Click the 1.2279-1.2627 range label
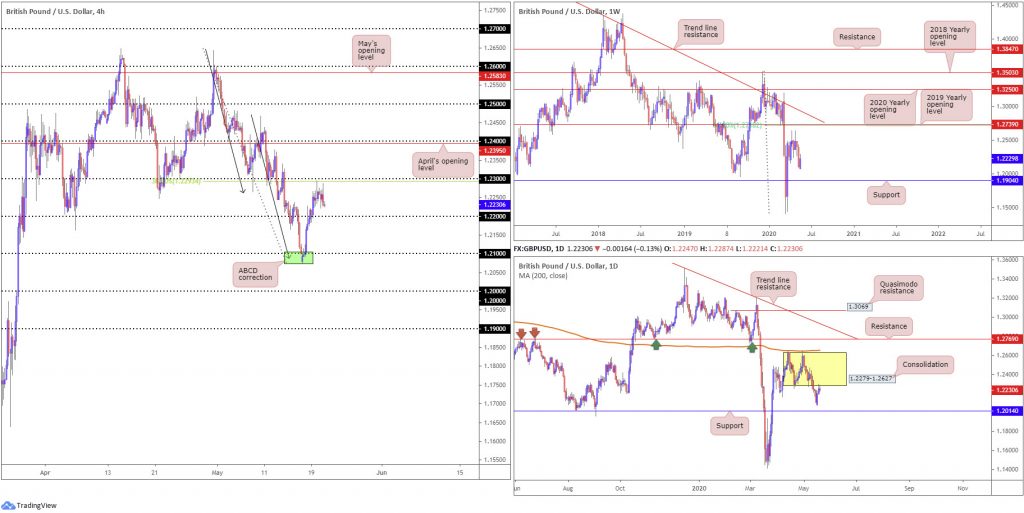1024x513 pixels. click(x=871, y=378)
